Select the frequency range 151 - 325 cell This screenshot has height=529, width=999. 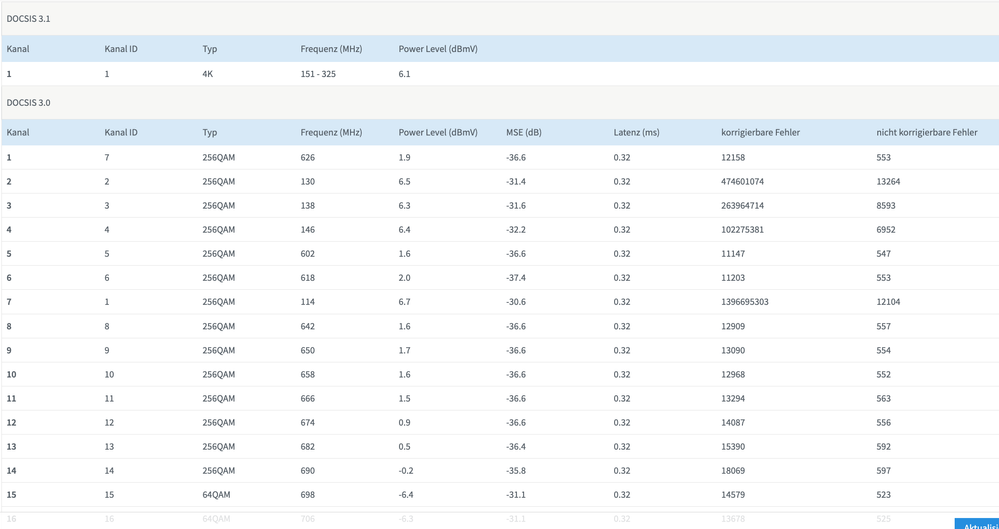pos(318,74)
